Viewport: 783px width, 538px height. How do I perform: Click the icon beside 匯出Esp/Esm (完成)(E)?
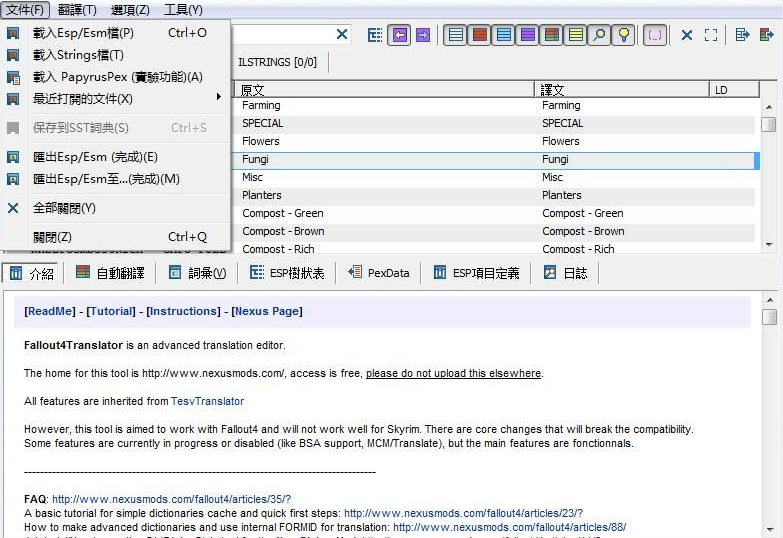pos(13,157)
